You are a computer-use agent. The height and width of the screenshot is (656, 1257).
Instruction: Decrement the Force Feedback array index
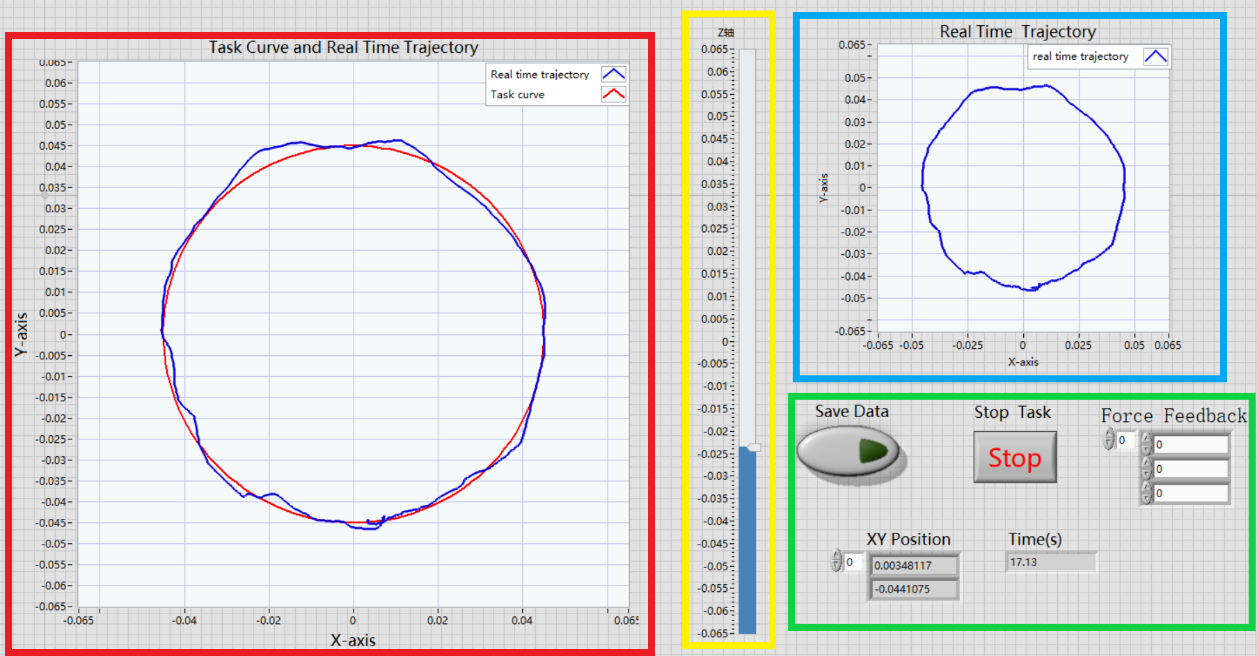pos(1108,444)
